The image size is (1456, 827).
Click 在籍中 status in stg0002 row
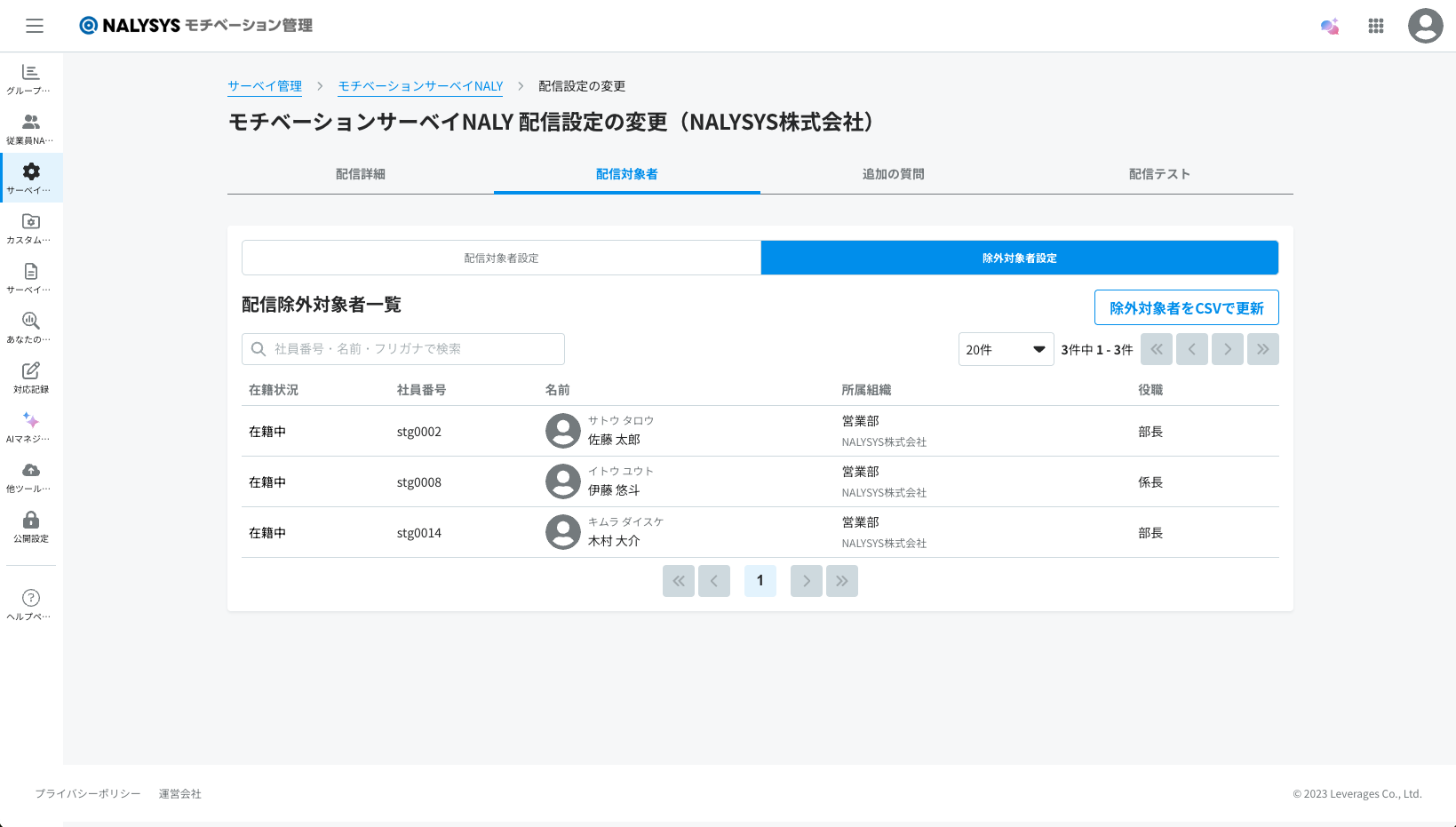click(267, 432)
